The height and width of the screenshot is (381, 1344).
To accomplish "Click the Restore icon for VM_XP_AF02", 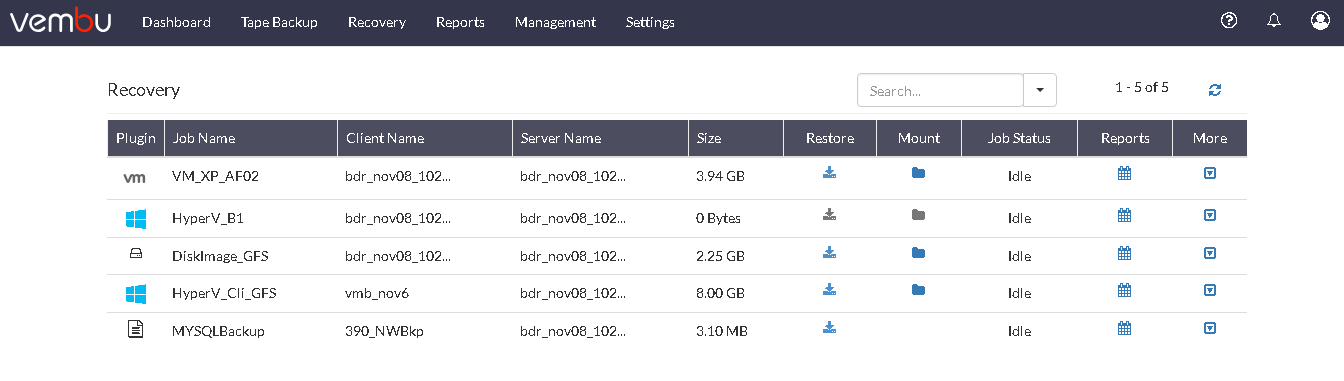I will tap(829, 173).
